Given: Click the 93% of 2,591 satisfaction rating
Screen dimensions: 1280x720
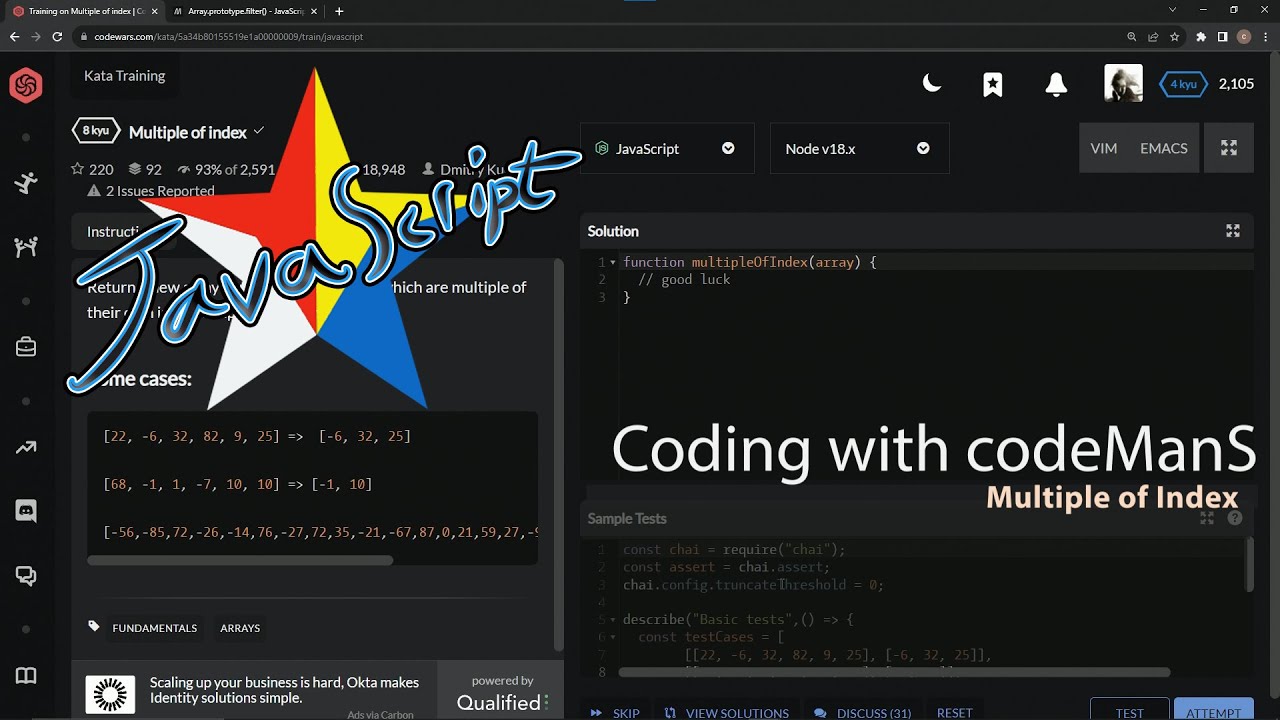Looking at the screenshot, I should (x=225, y=169).
